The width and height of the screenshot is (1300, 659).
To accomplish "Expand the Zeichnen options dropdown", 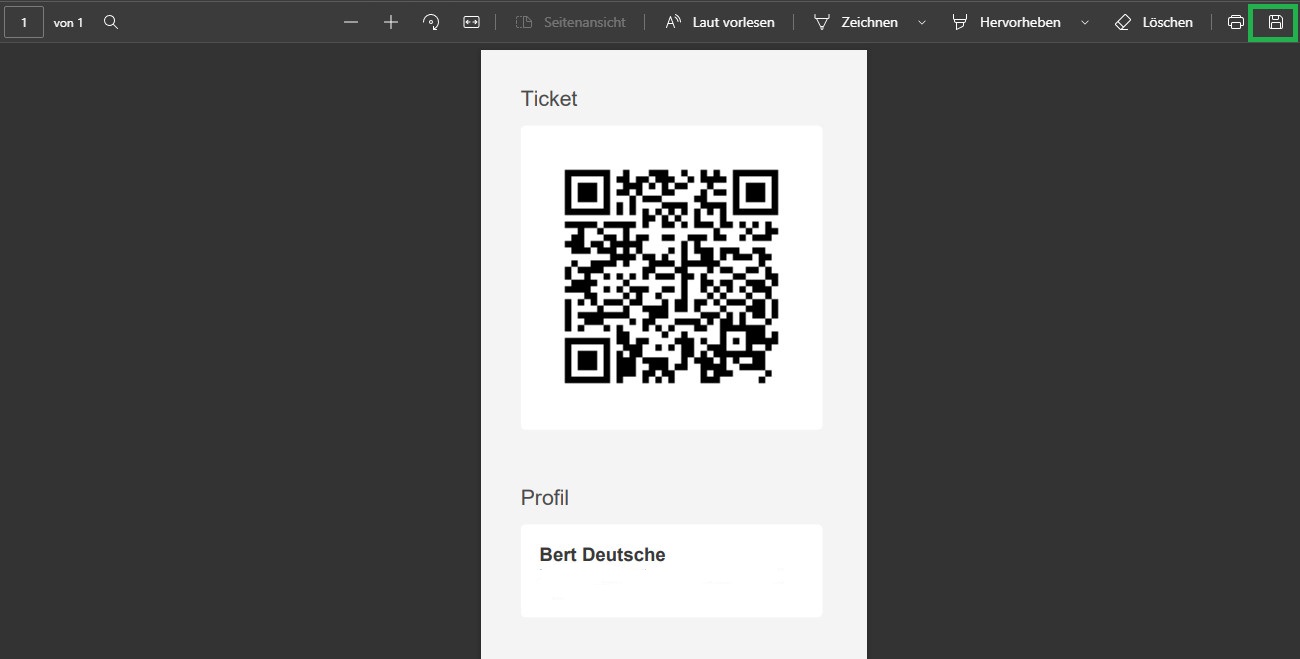I will 922,22.
